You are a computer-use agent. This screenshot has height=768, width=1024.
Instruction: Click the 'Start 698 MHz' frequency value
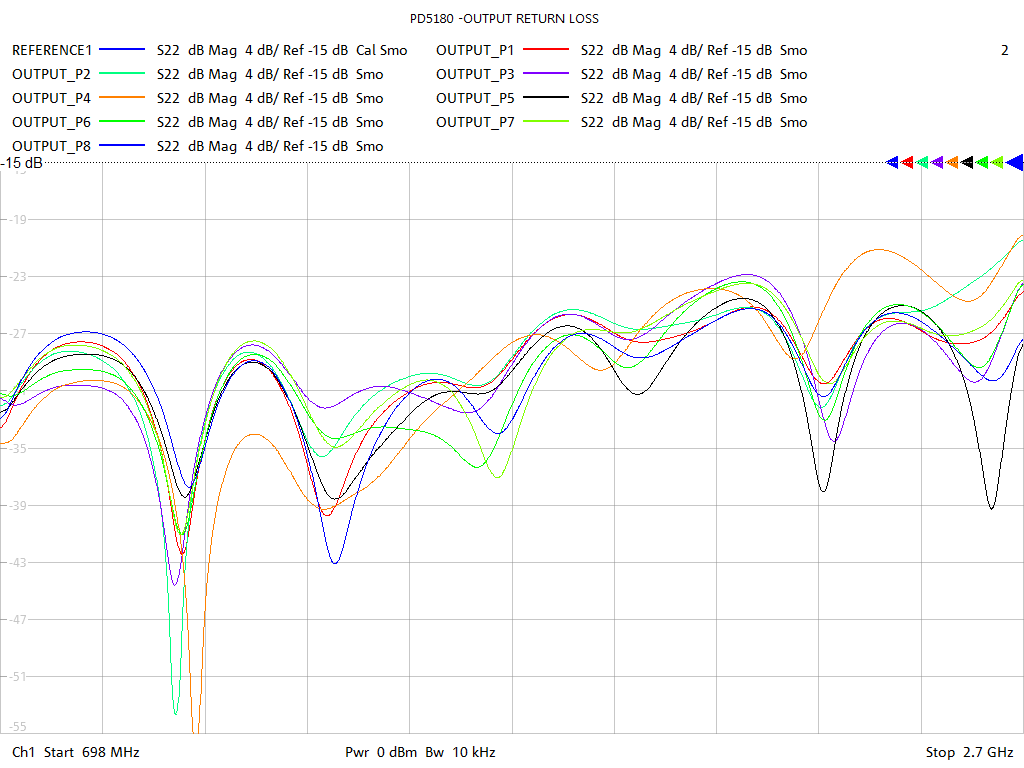91,752
